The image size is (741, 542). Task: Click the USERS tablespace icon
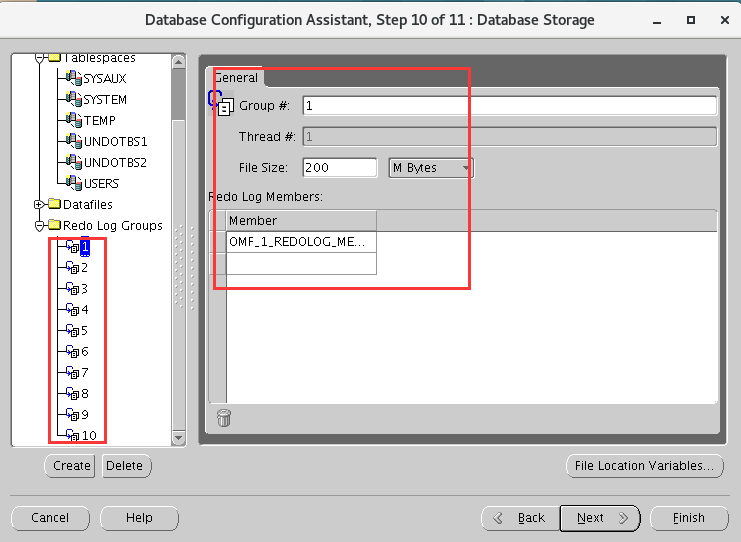pos(73,183)
